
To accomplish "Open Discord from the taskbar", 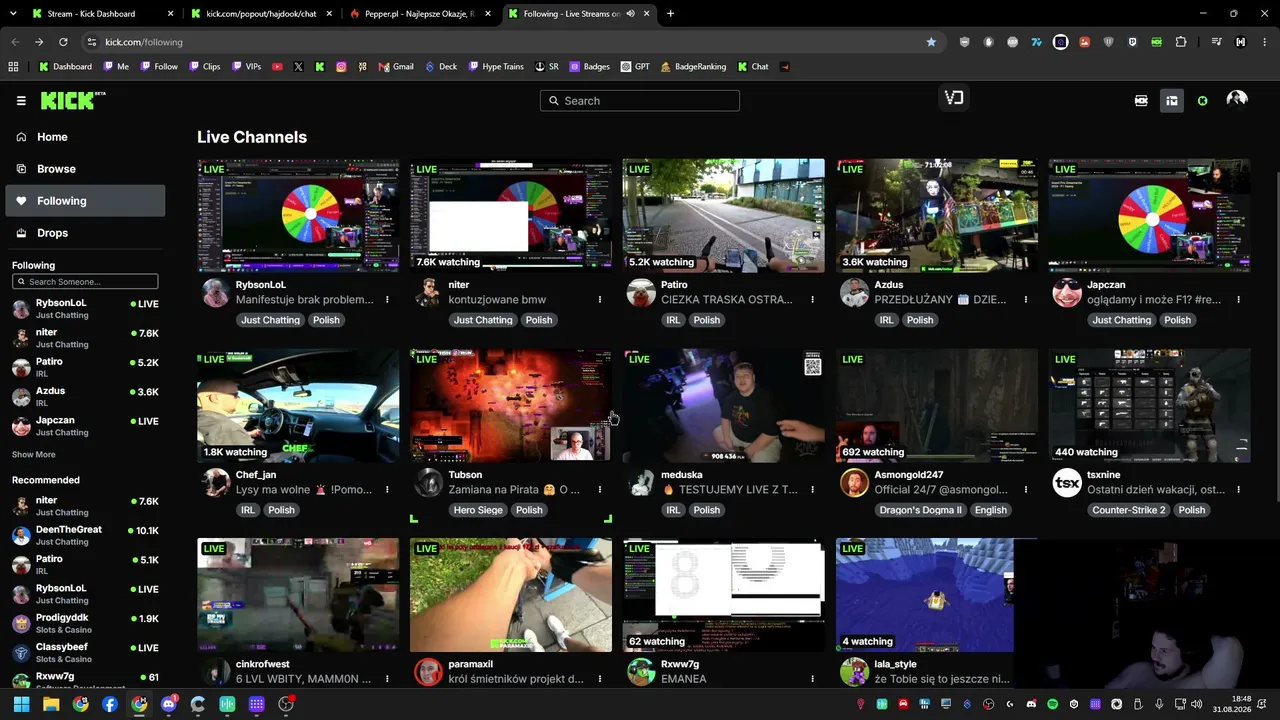I will click(168, 704).
